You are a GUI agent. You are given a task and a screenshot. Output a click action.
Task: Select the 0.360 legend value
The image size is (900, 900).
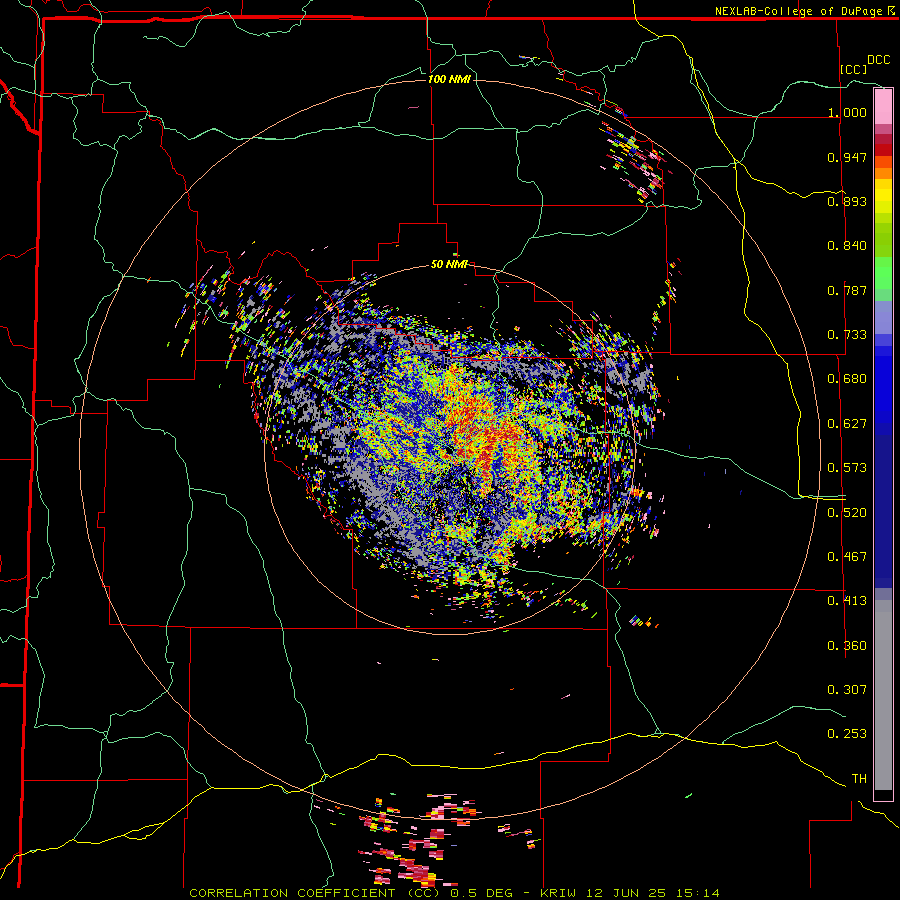tap(847, 646)
